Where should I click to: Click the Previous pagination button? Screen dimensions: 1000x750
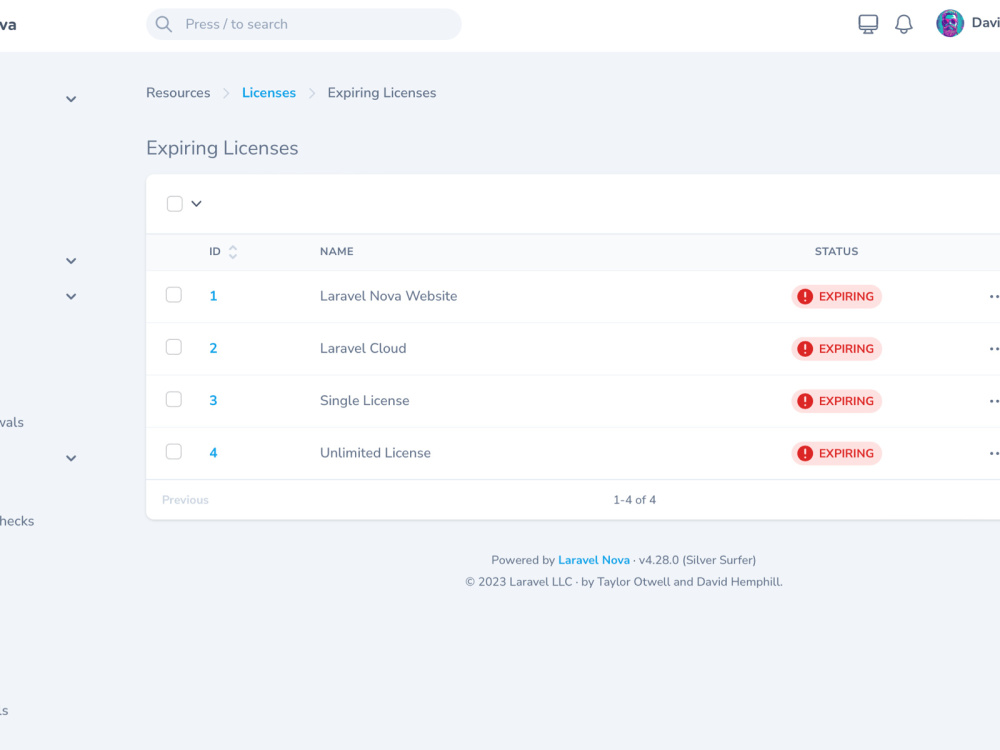pyautogui.click(x=185, y=500)
